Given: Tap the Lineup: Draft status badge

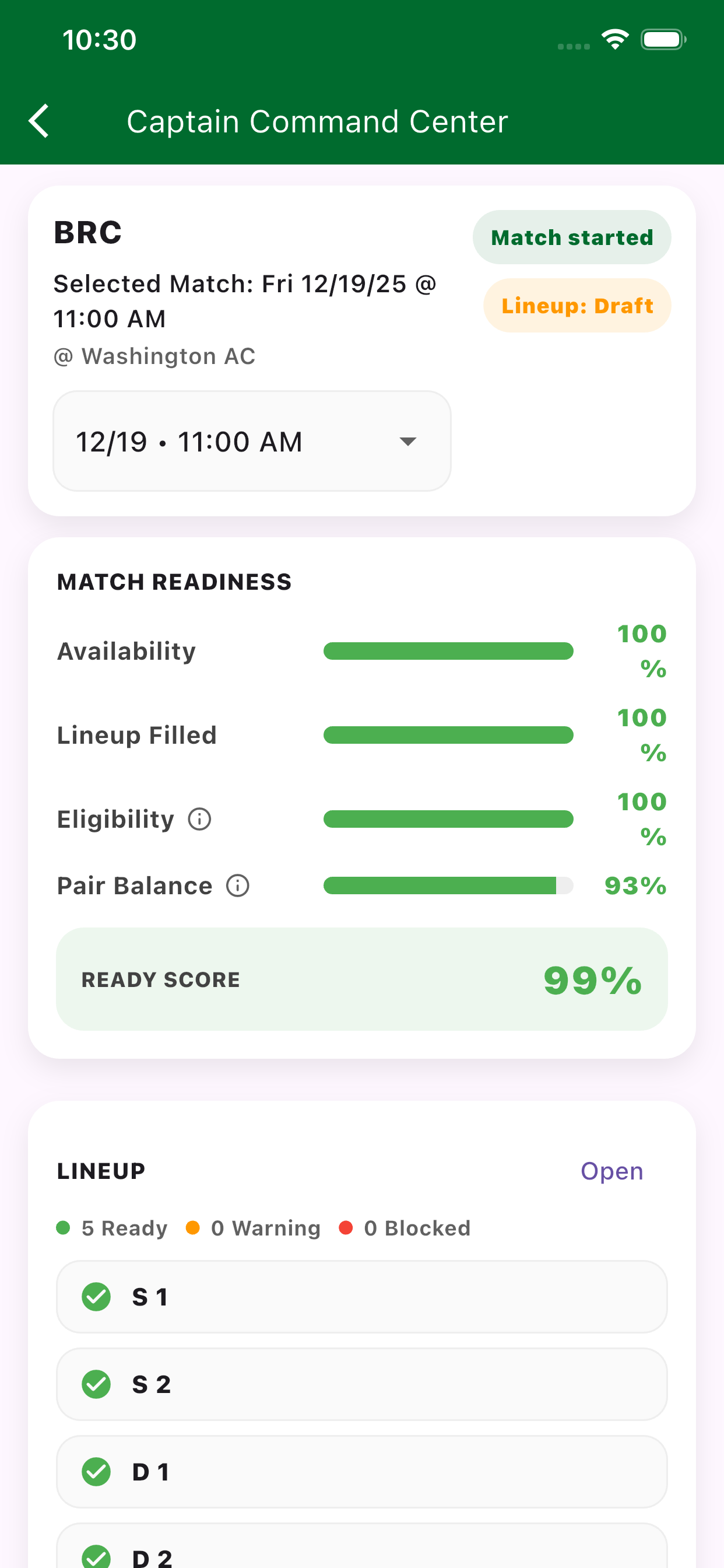Looking at the screenshot, I should tap(577, 306).
